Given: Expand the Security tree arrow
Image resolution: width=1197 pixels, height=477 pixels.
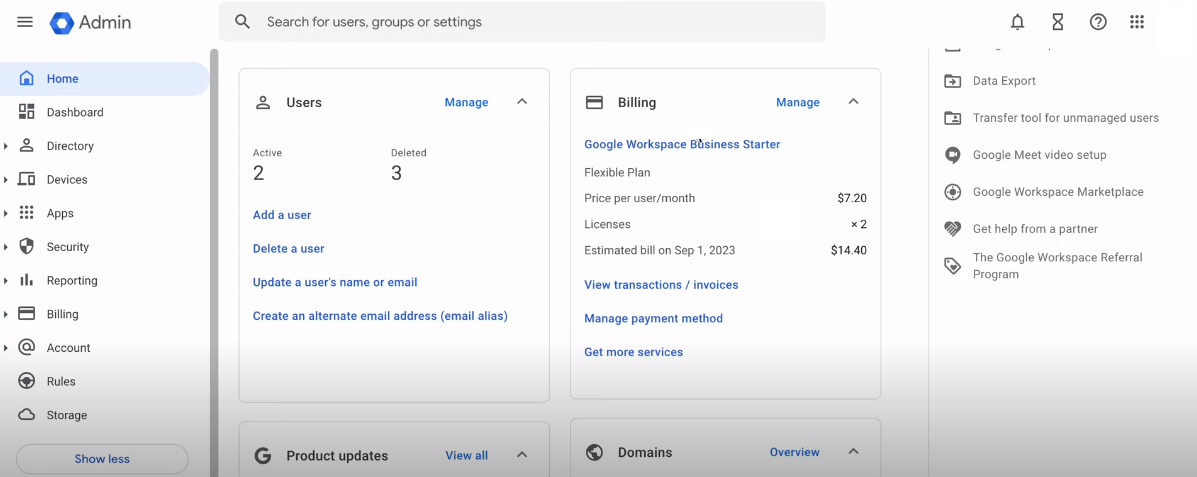Looking at the screenshot, I should click(6, 247).
